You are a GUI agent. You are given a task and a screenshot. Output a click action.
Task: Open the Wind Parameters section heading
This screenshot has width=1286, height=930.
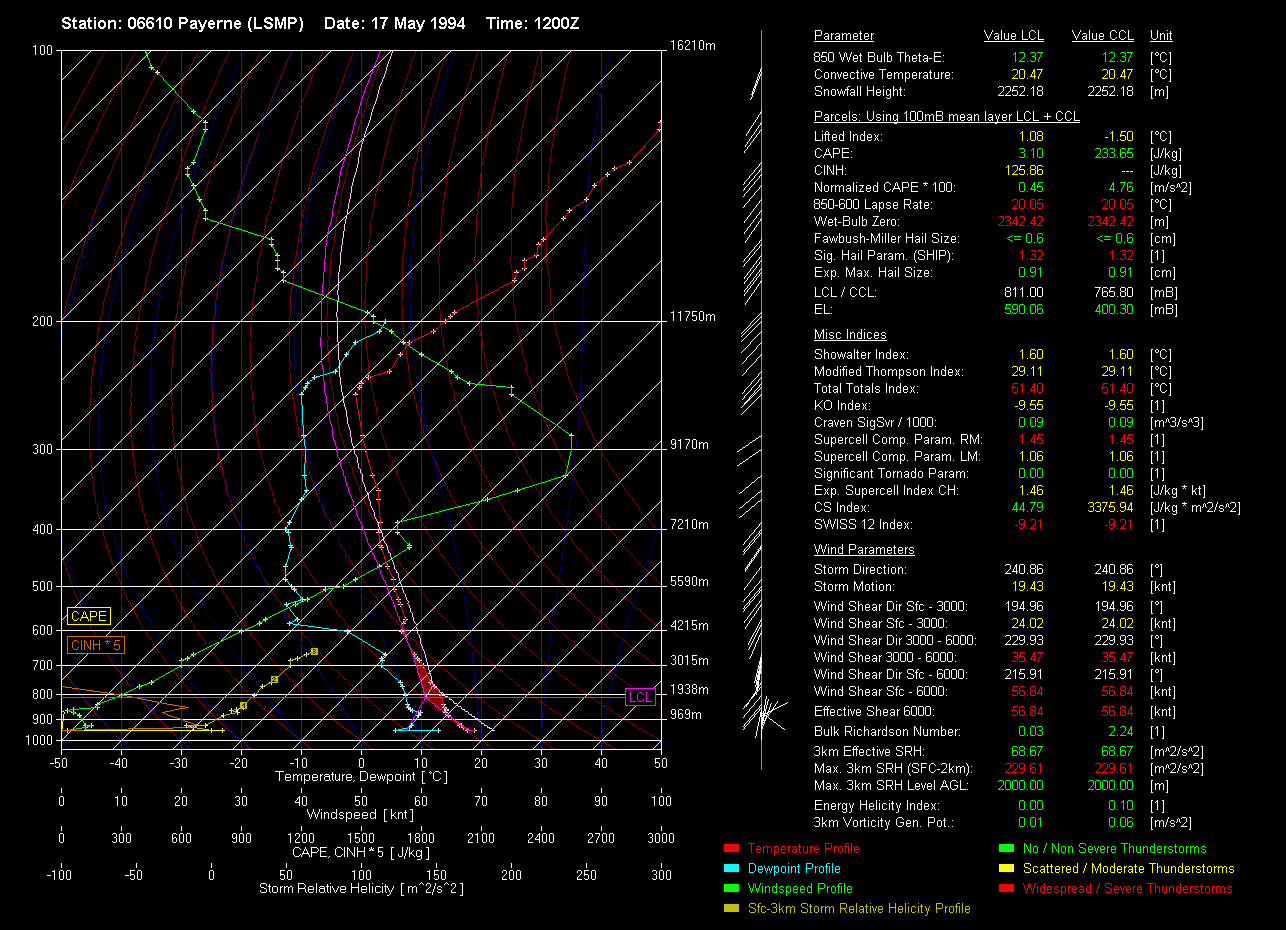coord(864,550)
